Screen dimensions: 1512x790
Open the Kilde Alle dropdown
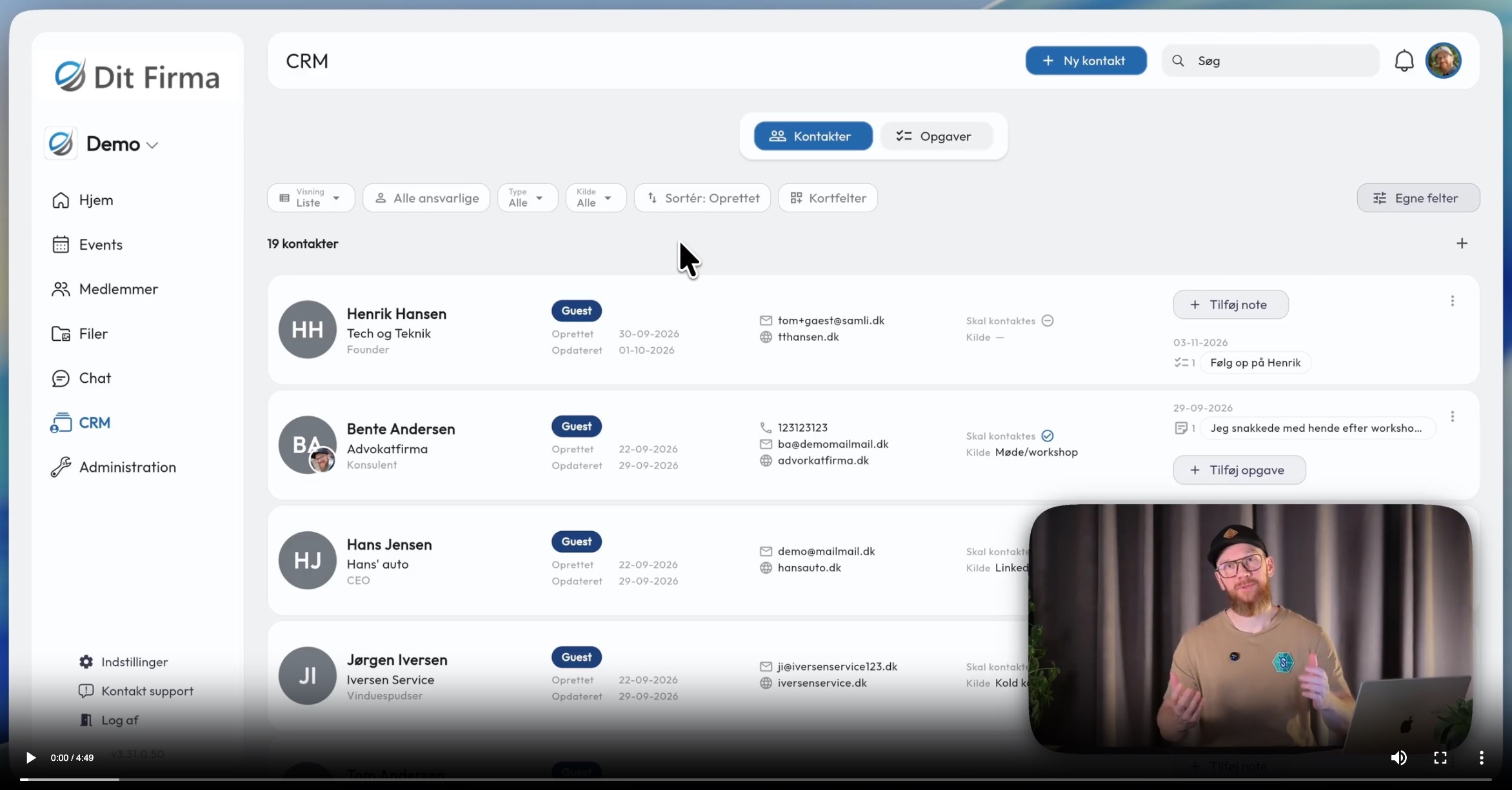[596, 197]
